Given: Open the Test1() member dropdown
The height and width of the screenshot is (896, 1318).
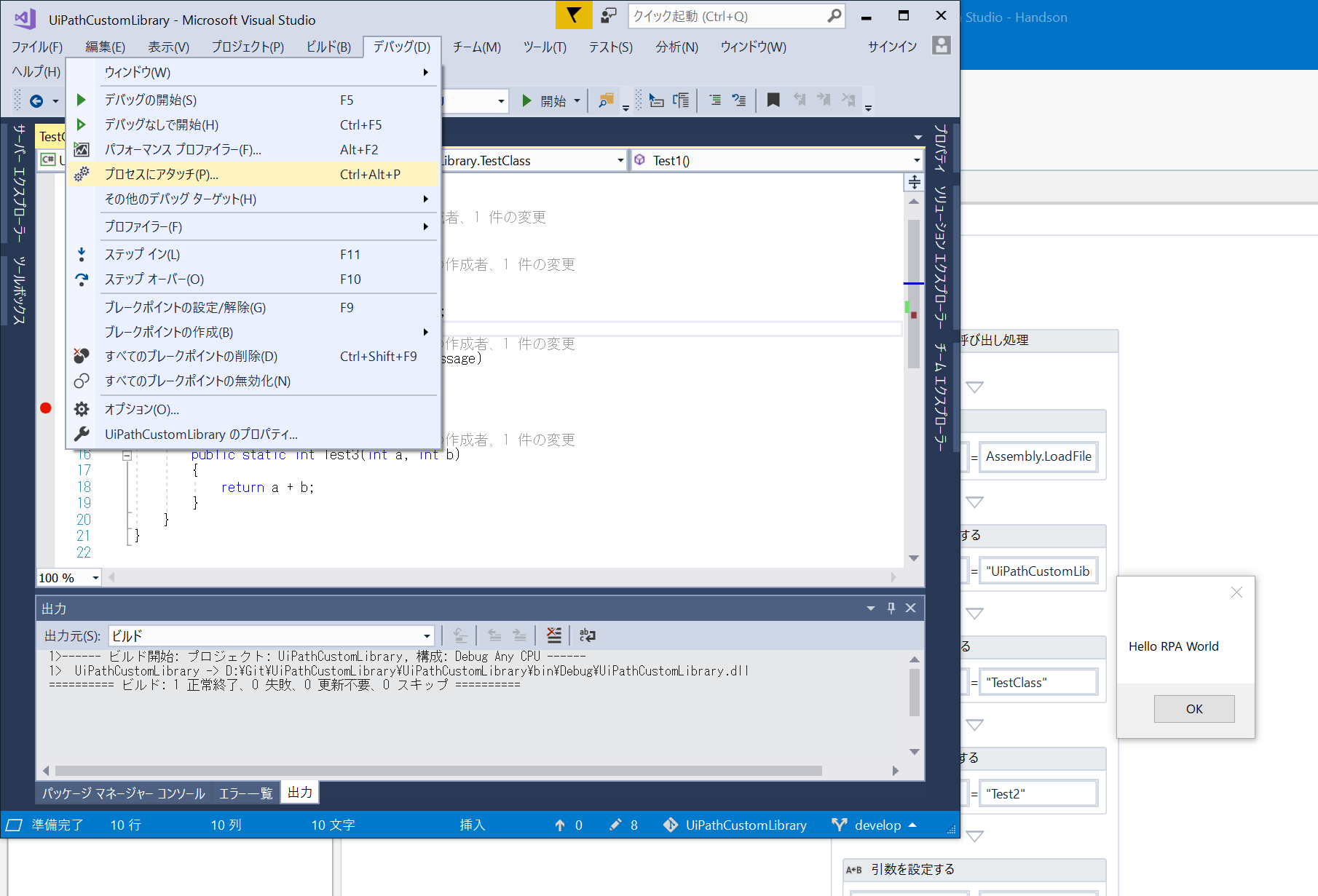Looking at the screenshot, I should 917,160.
